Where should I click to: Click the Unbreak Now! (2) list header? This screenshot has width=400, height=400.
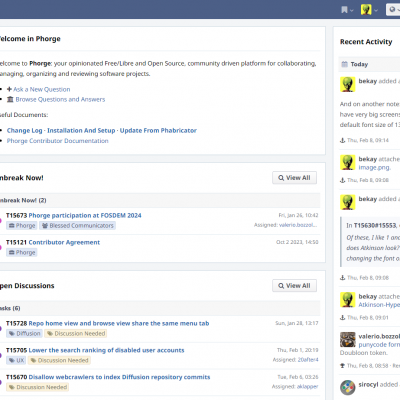(160, 200)
